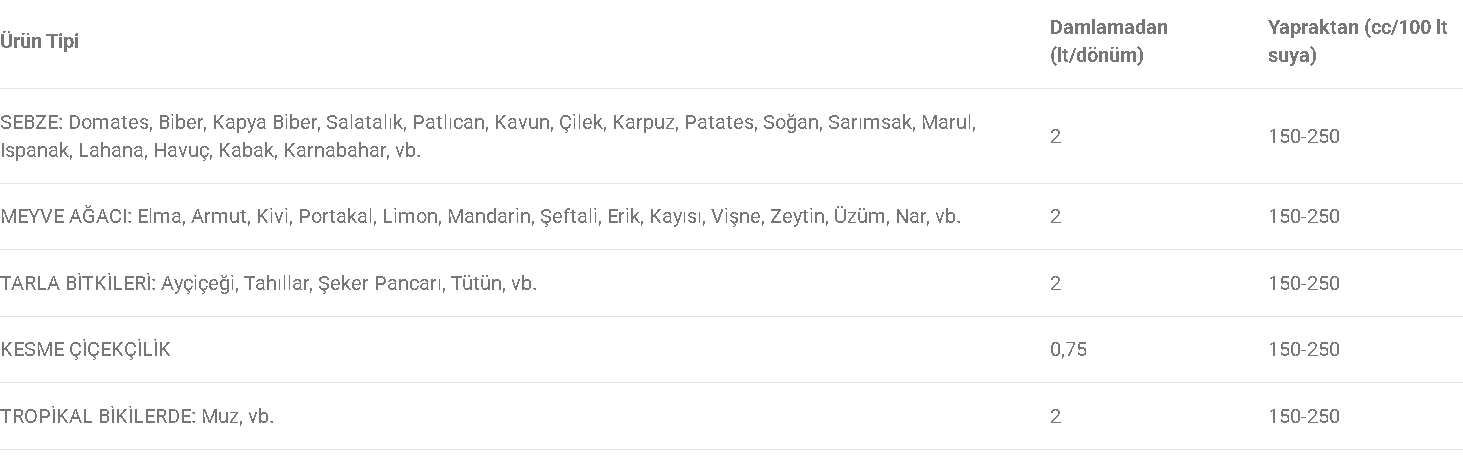
Task: Select the TROPİKAL BİKİLERDE: Muz row
Action: [x=137, y=416]
